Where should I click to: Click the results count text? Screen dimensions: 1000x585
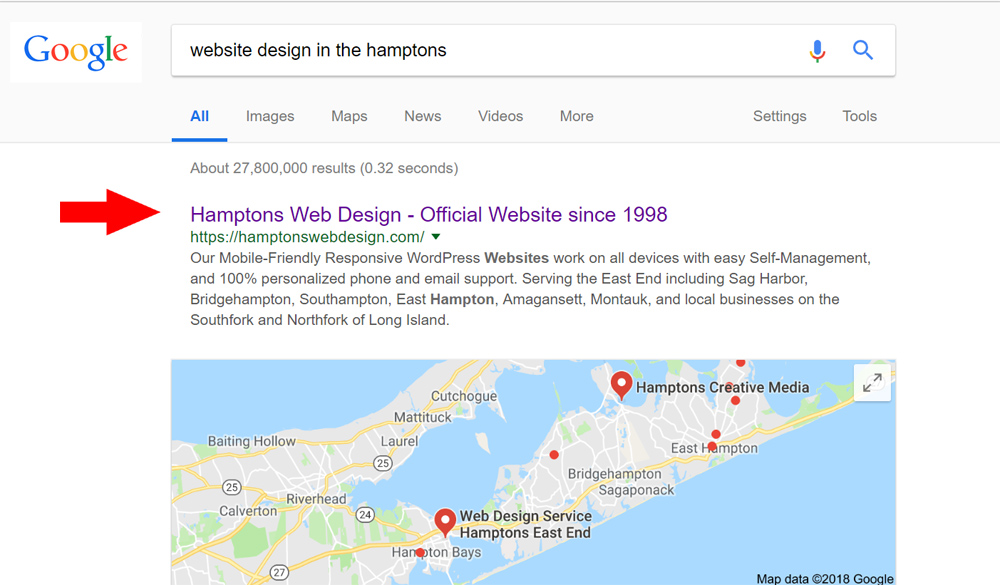coord(324,168)
